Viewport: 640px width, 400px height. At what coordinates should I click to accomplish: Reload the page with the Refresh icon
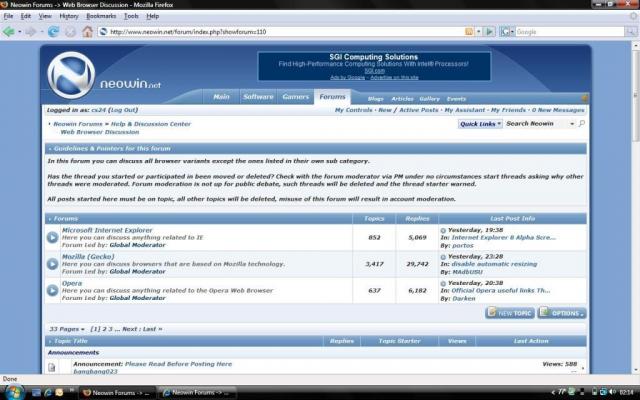pyautogui.click(x=53, y=31)
